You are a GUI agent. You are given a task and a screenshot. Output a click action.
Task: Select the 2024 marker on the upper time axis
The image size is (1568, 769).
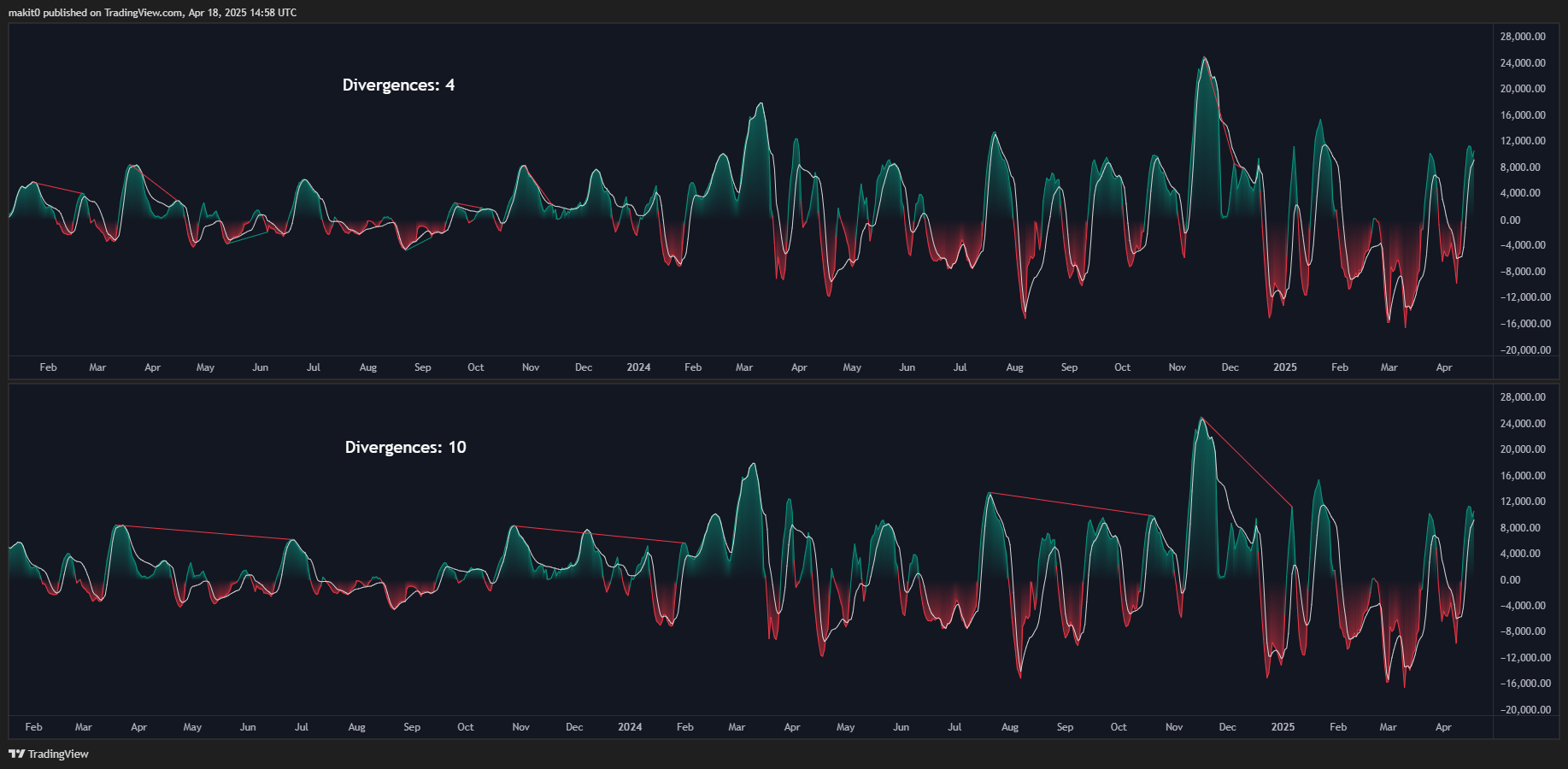coord(638,367)
